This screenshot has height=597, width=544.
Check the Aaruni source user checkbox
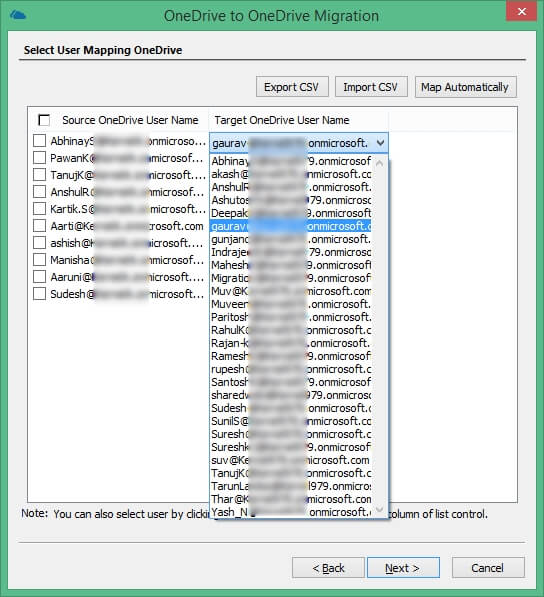[x=40, y=277]
